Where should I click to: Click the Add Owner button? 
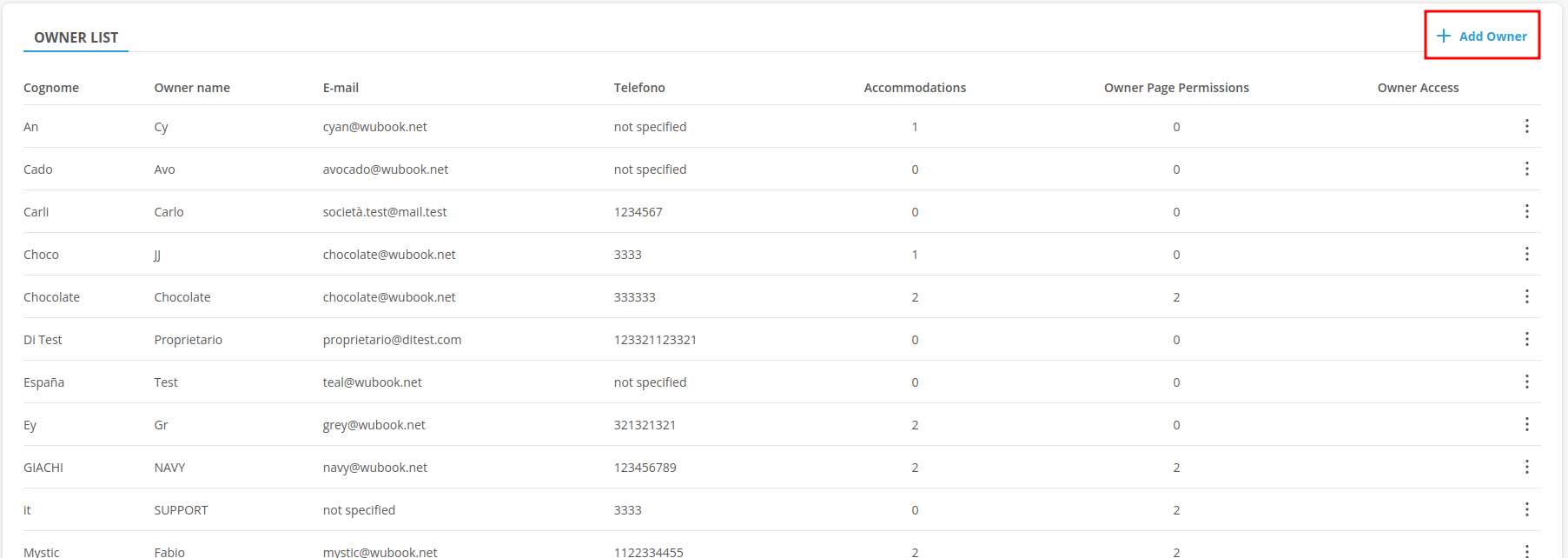(1482, 36)
